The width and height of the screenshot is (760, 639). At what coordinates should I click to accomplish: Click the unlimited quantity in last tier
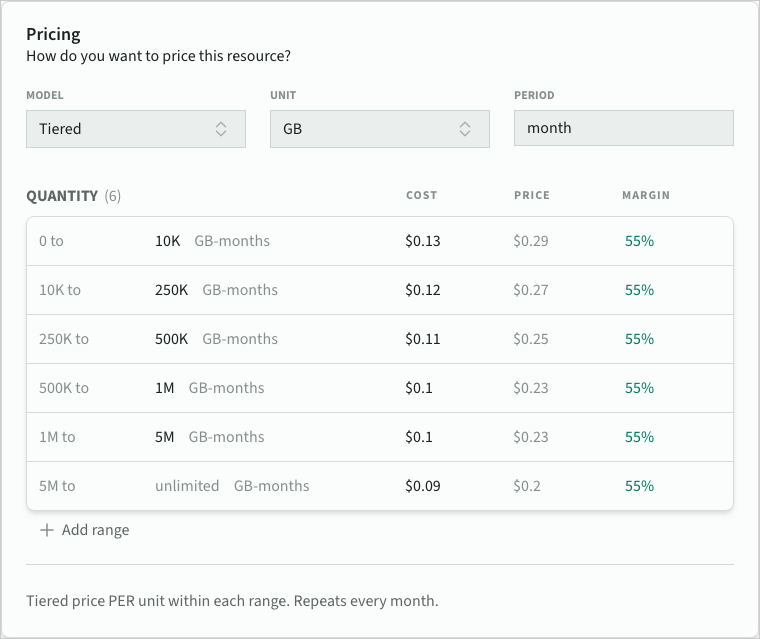[187, 486]
